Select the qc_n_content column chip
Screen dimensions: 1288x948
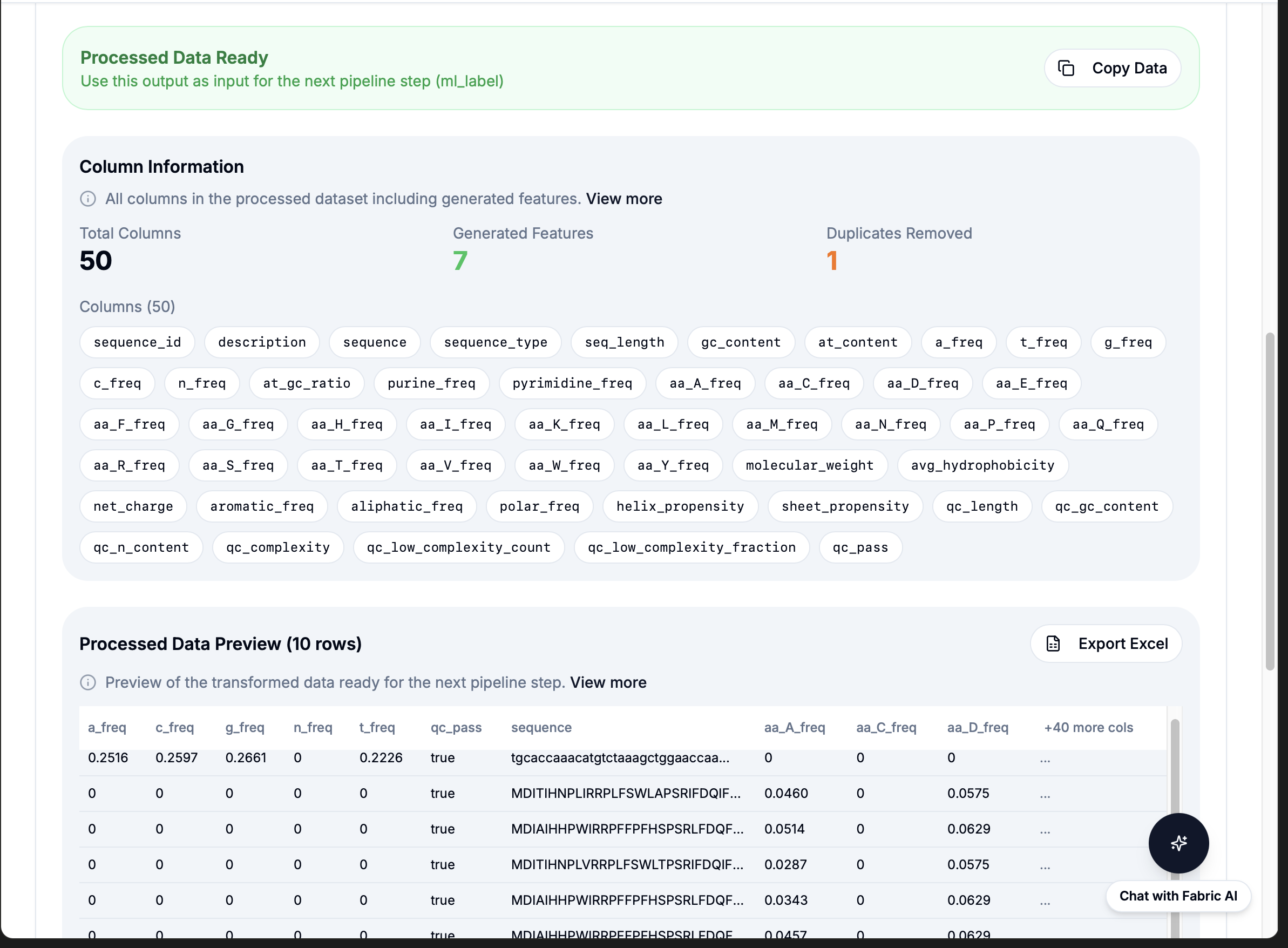pos(141,547)
